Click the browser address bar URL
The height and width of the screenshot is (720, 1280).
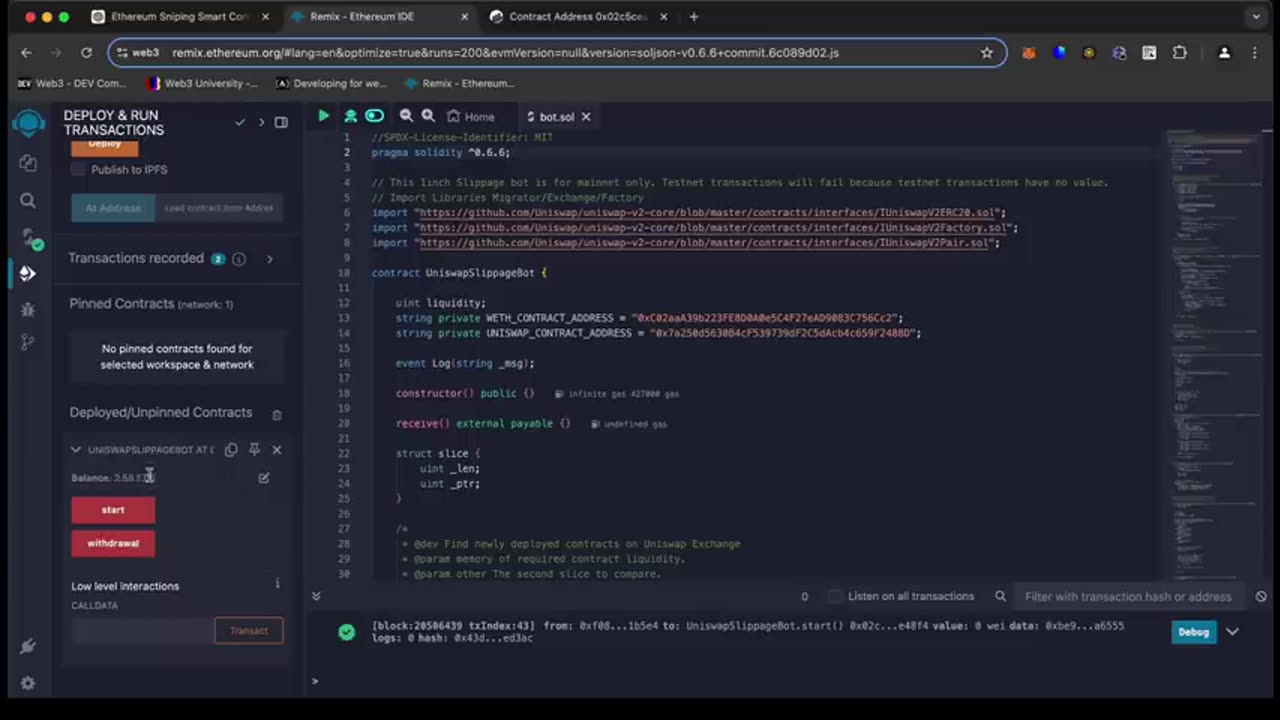click(505, 53)
